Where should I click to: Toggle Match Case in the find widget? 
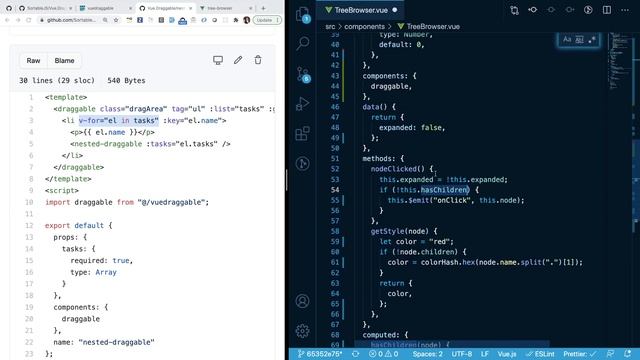[x=567, y=40]
